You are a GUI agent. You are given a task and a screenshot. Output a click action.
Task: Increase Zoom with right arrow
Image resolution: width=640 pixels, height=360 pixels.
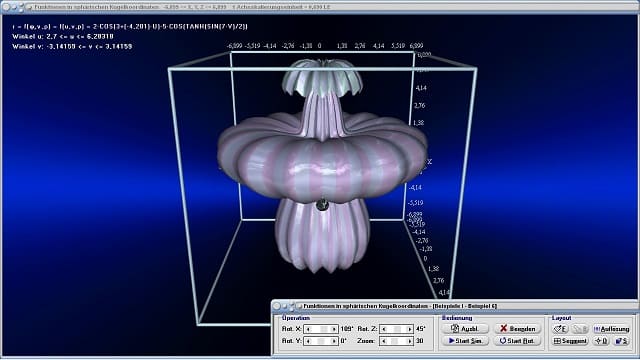(x=410, y=341)
